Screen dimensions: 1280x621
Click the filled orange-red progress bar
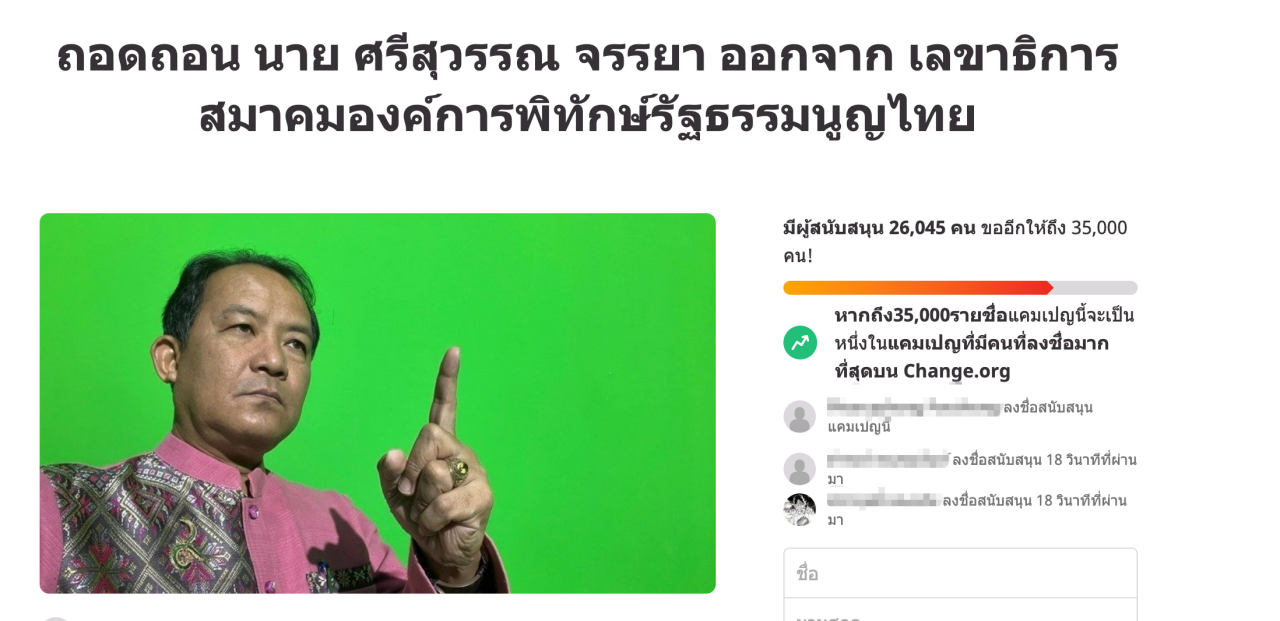click(x=917, y=288)
